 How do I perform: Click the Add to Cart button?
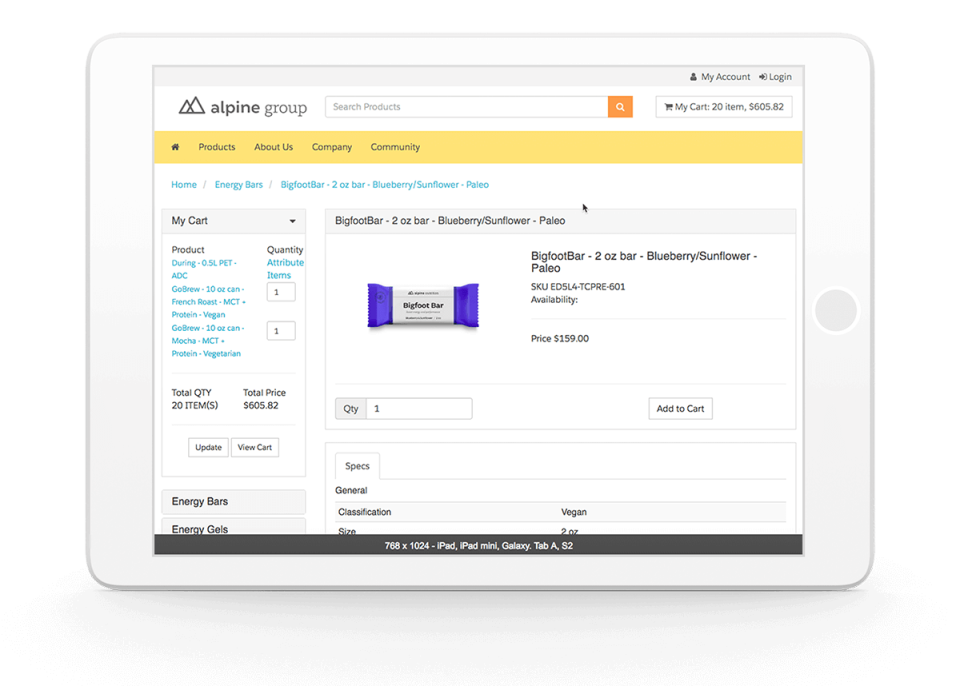[x=680, y=408]
